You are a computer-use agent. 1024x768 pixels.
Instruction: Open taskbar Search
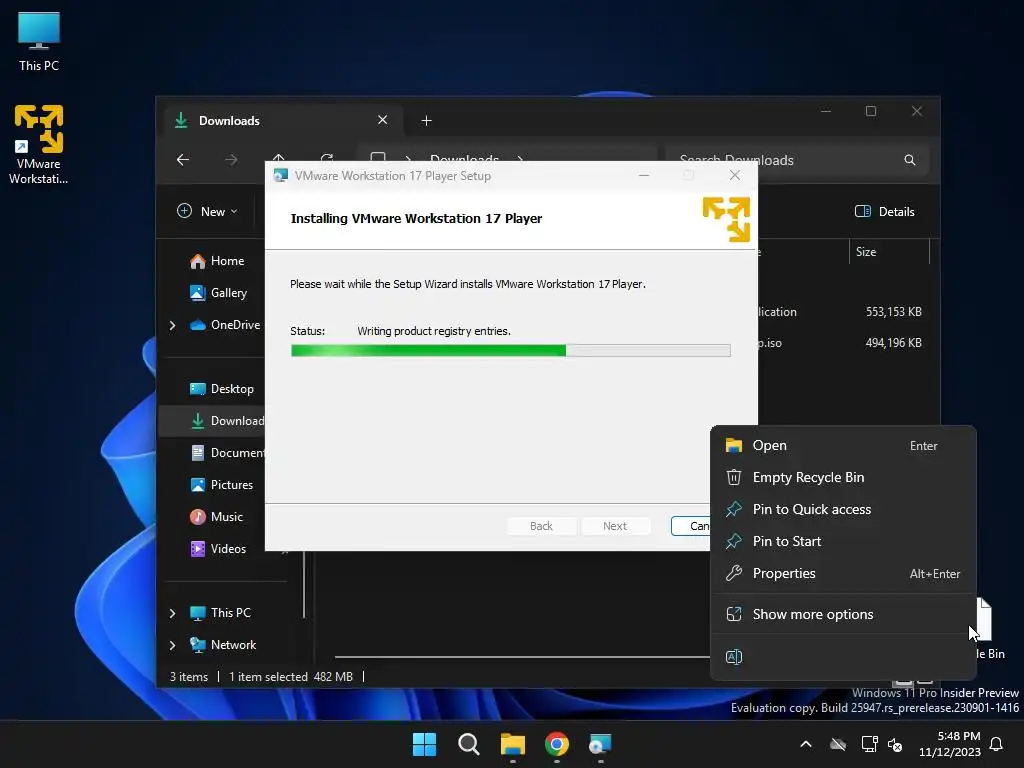[x=469, y=744]
